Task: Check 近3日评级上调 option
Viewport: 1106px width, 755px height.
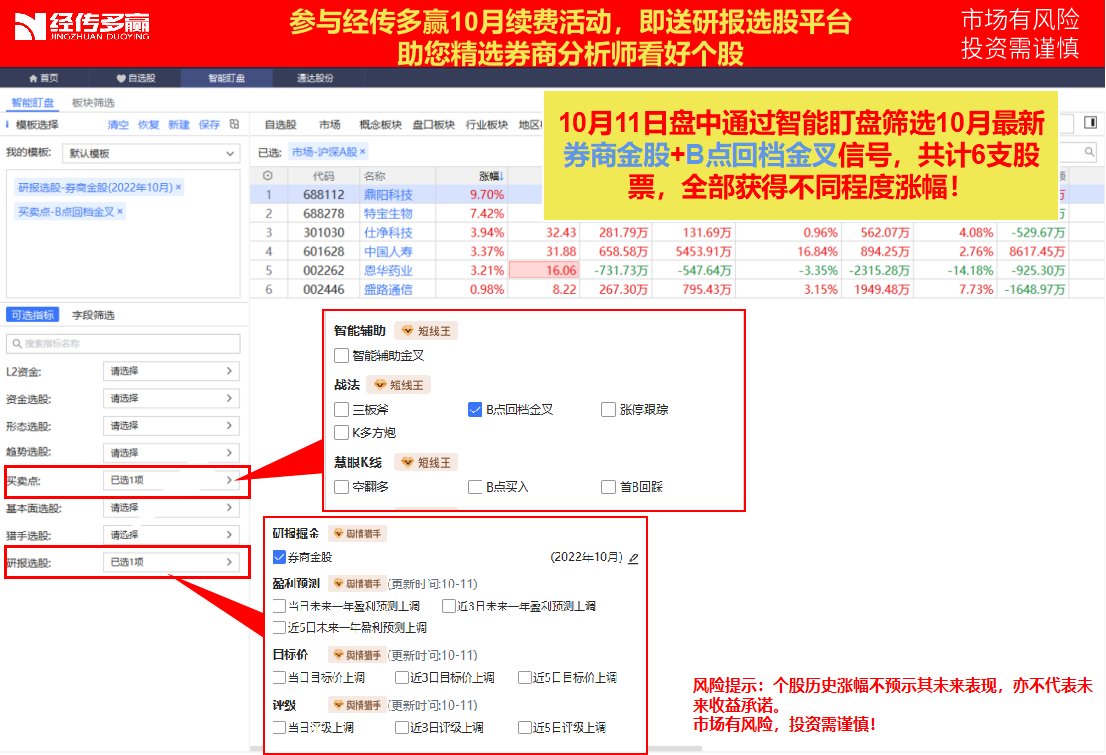Action: (x=402, y=727)
